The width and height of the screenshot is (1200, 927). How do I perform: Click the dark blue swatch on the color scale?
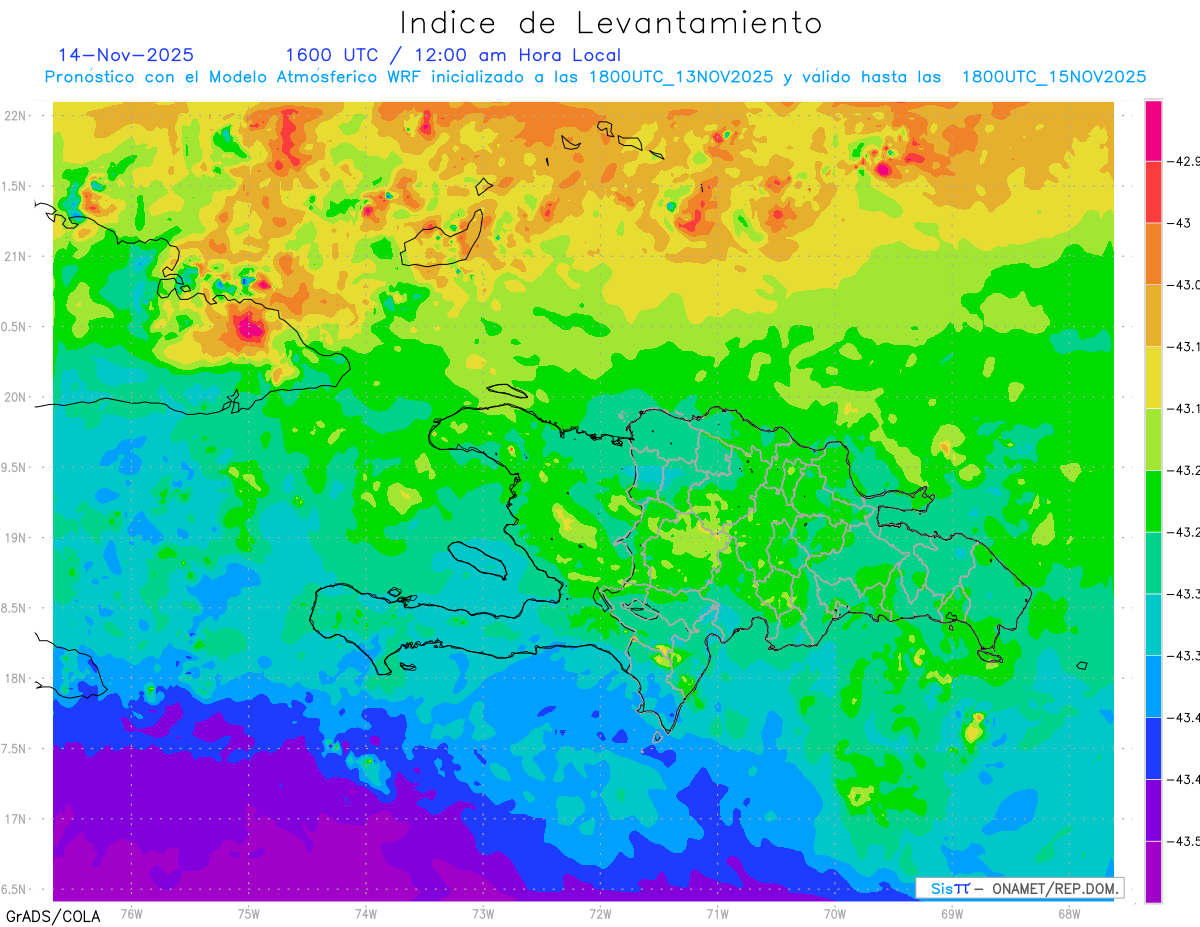[1153, 748]
